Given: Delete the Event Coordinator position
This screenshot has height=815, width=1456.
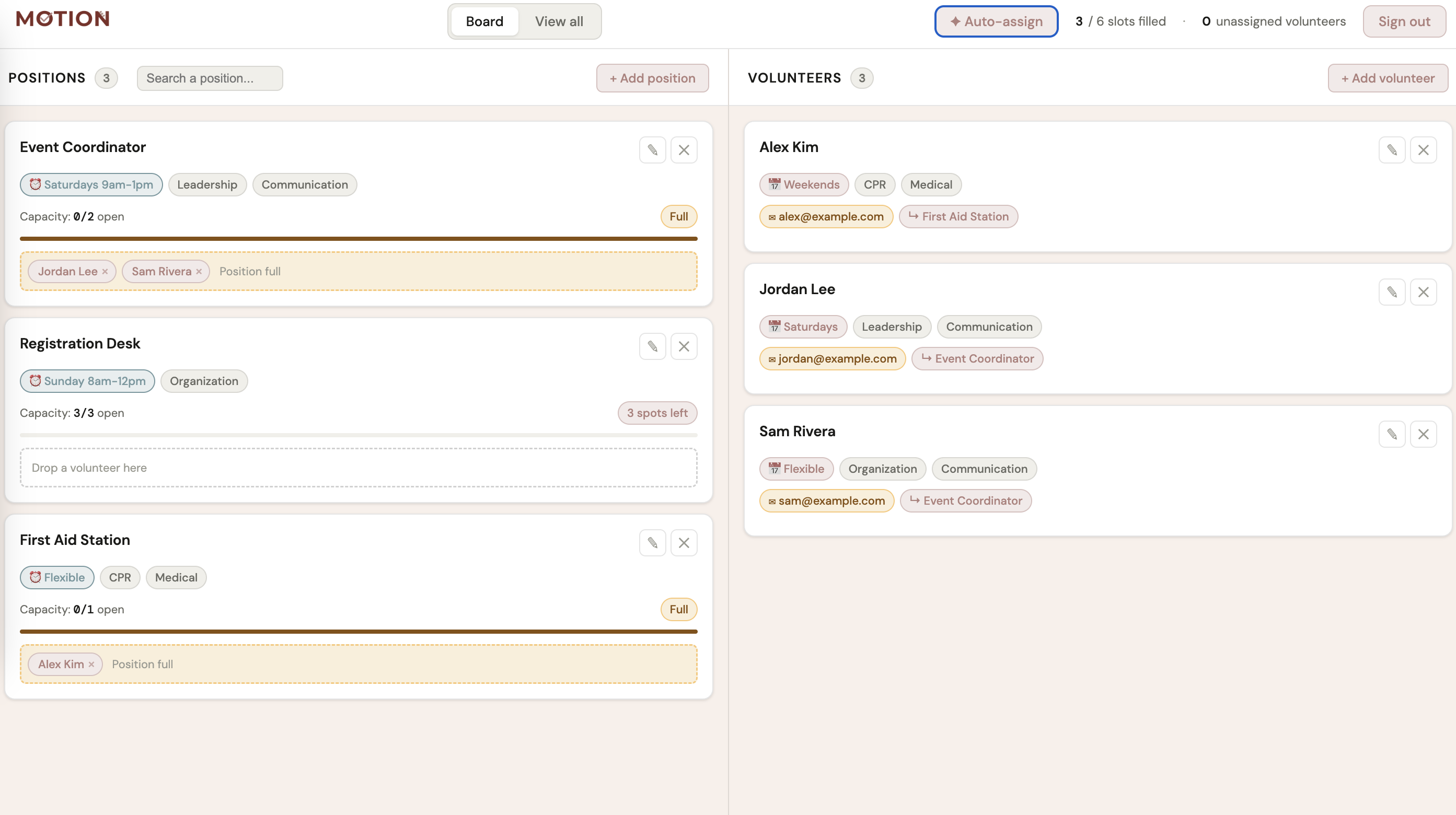Looking at the screenshot, I should [684, 150].
